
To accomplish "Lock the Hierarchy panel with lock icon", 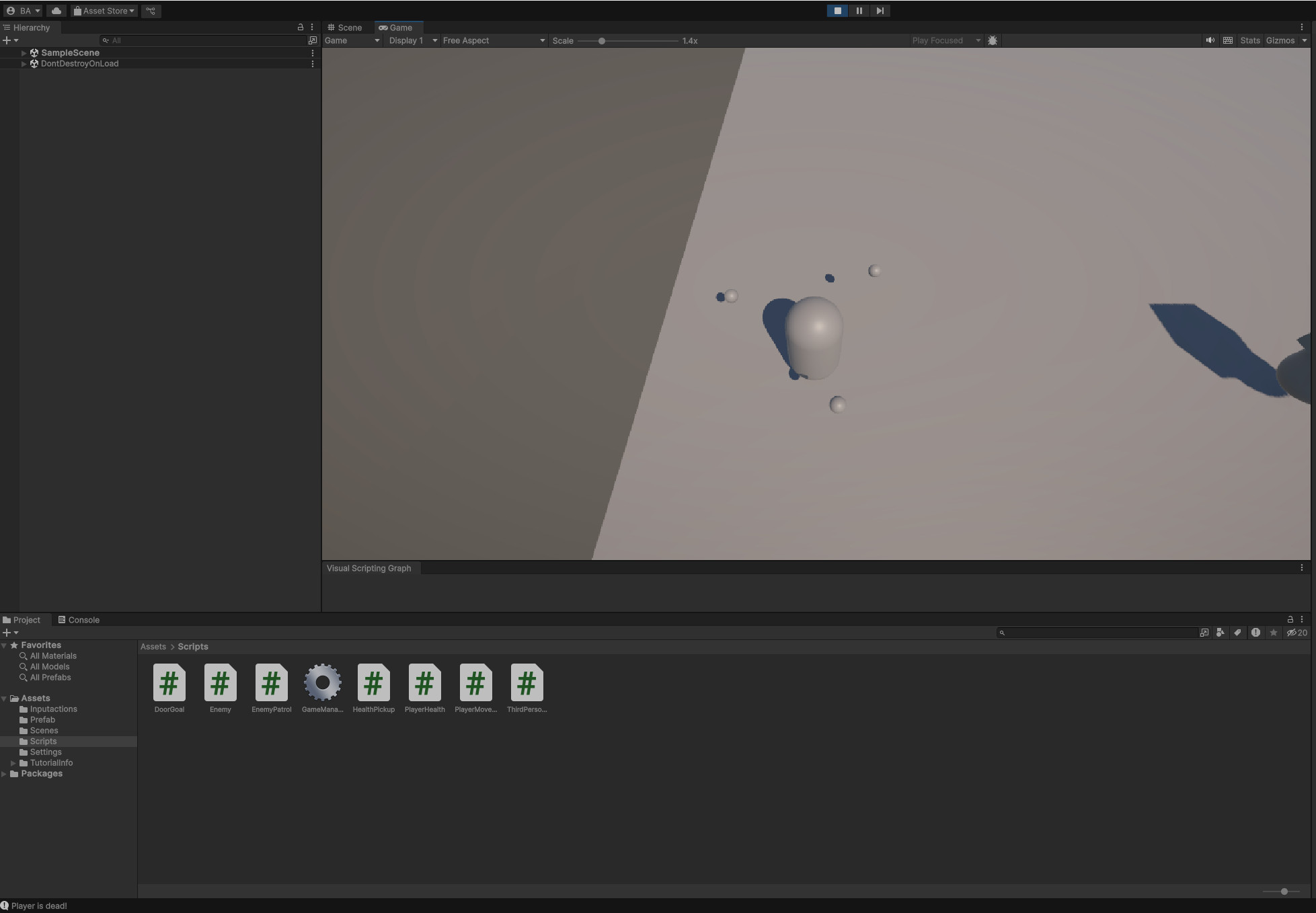I will click(x=301, y=28).
